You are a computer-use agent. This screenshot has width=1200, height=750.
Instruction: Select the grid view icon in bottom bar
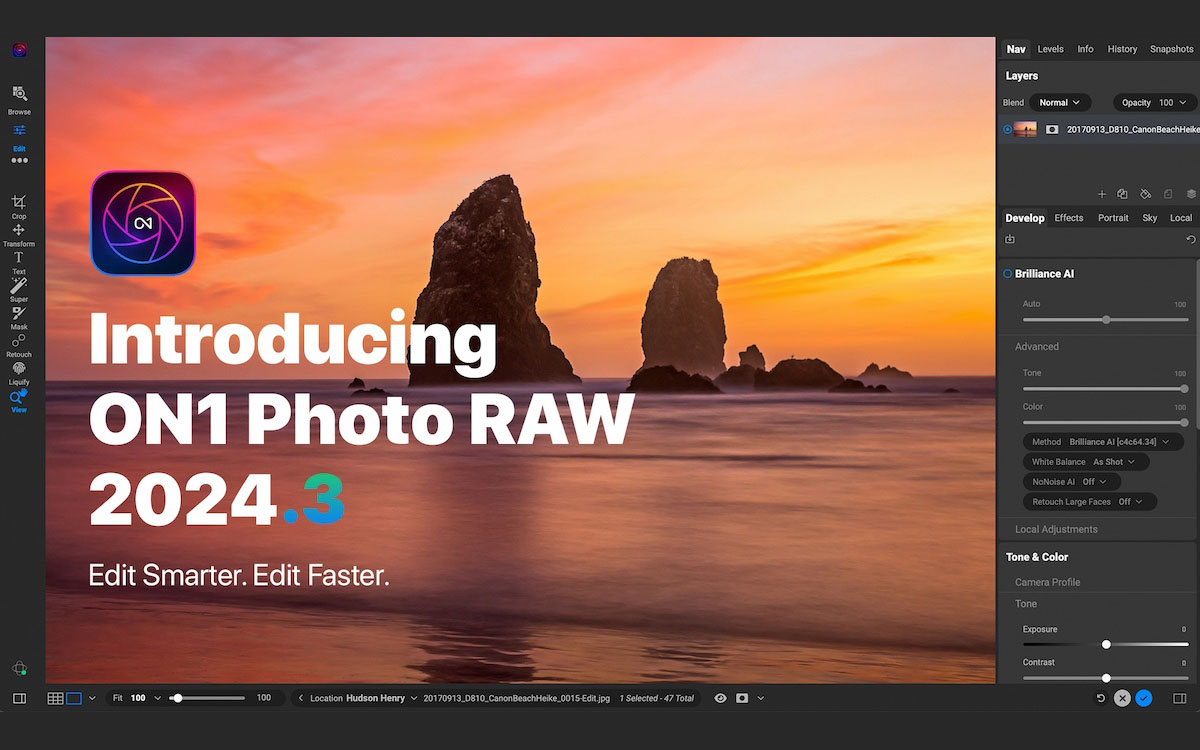pyautogui.click(x=55, y=698)
